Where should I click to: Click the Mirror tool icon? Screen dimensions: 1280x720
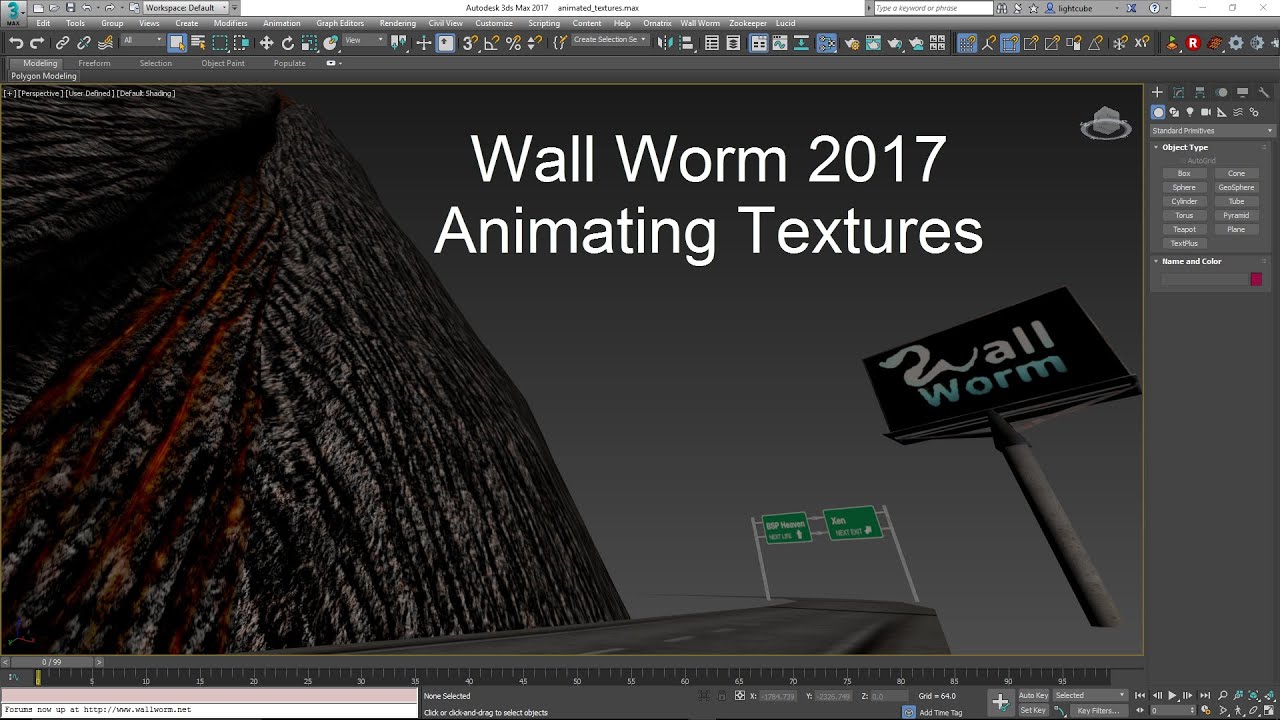coord(664,43)
